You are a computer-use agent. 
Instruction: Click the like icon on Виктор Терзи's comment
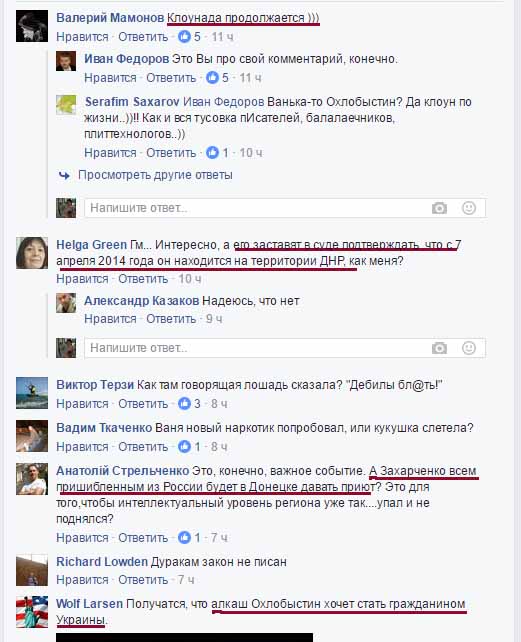pyautogui.click(x=184, y=404)
